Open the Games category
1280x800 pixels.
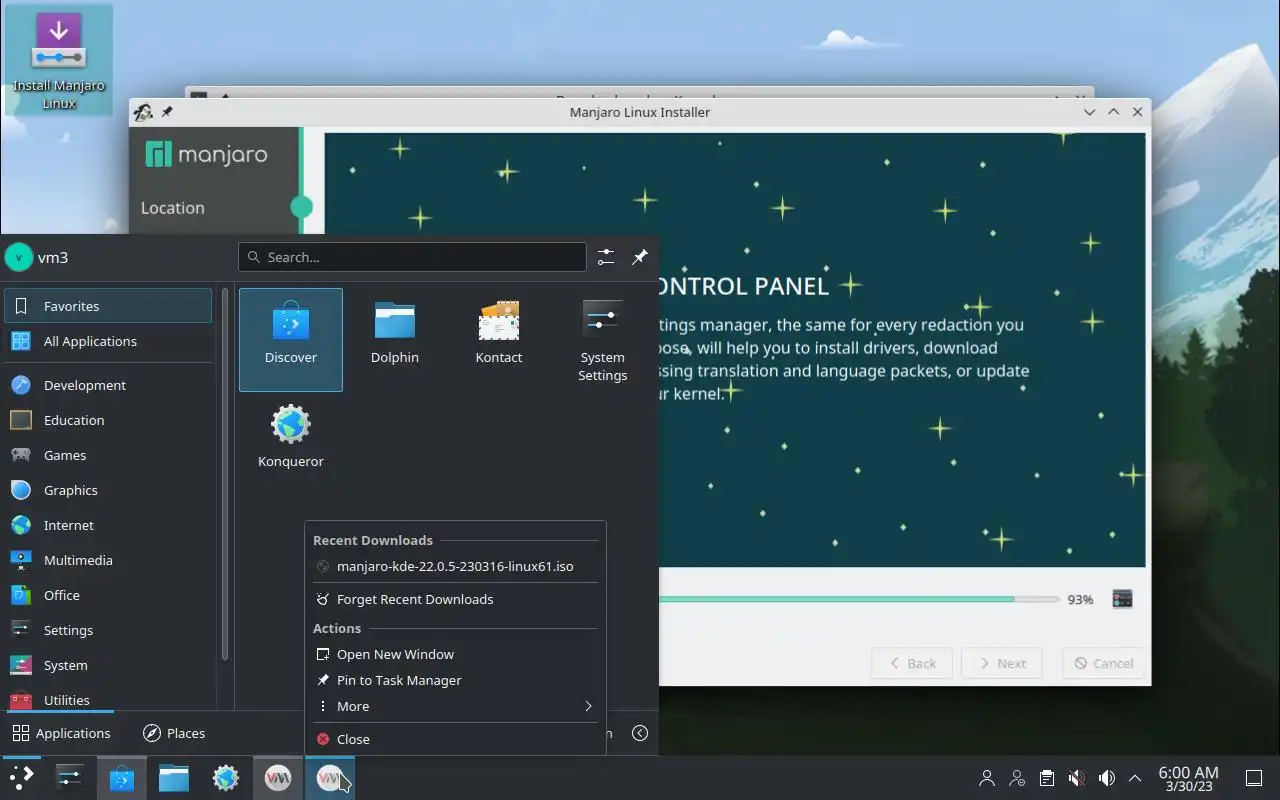(x=108, y=455)
